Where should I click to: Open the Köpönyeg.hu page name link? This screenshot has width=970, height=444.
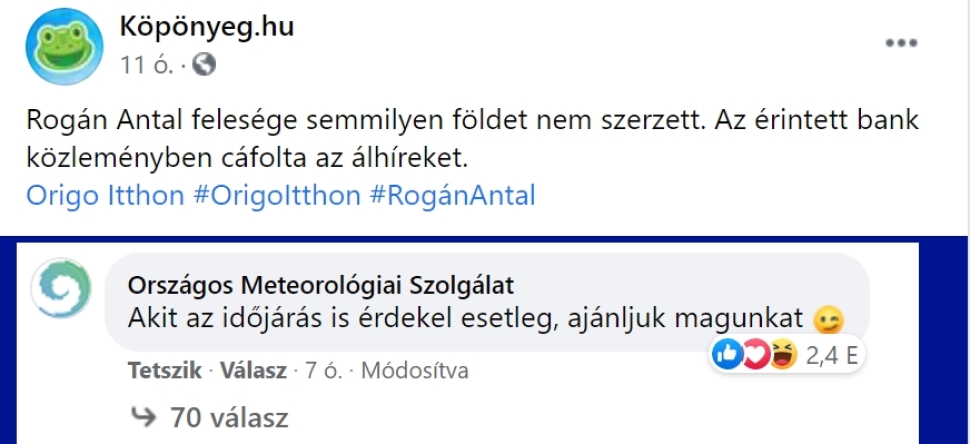(x=207, y=27)
